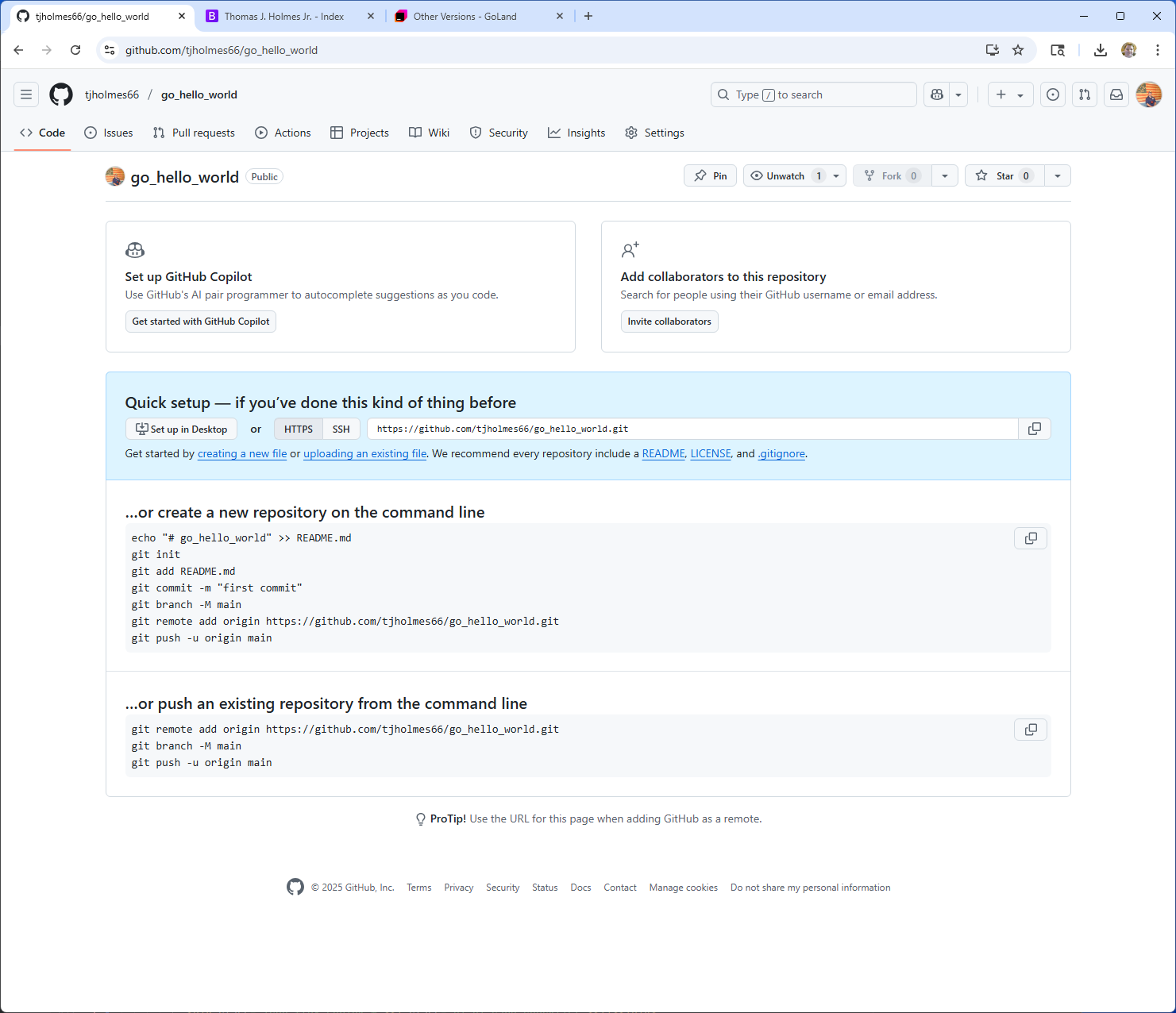Image resolution: width=1176 pixels, height=1013 pixels.
Task: Open the repository Settings tab
Action: [654, 133]
